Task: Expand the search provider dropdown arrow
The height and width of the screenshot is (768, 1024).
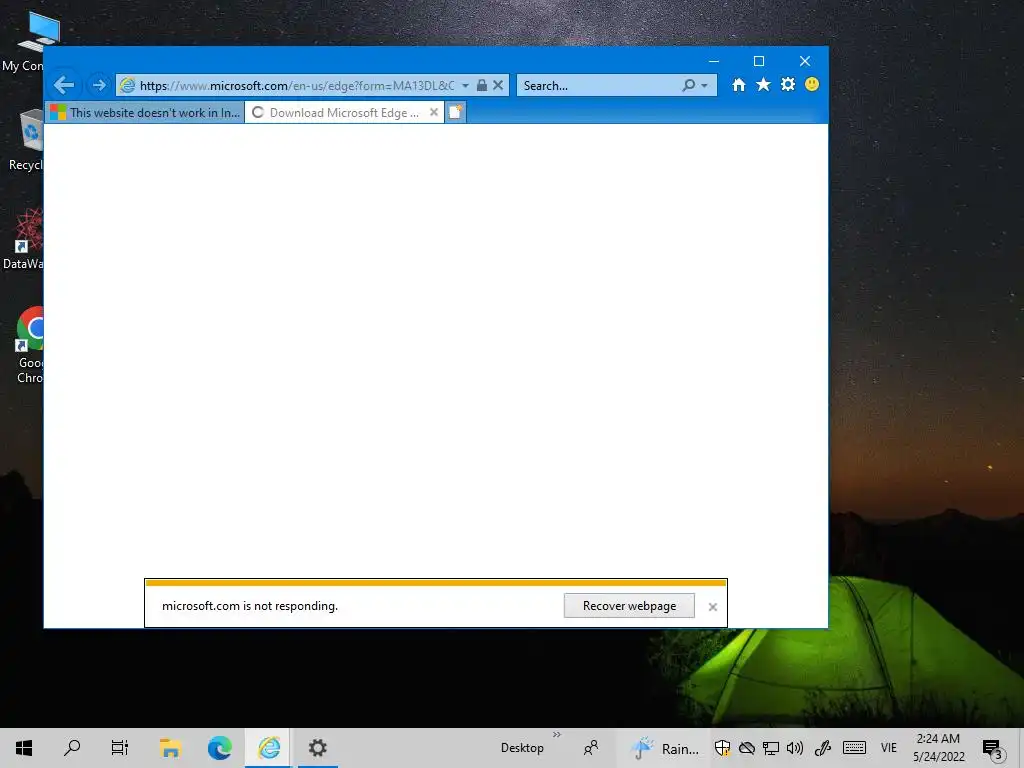Action: click(x=704, y=86)
